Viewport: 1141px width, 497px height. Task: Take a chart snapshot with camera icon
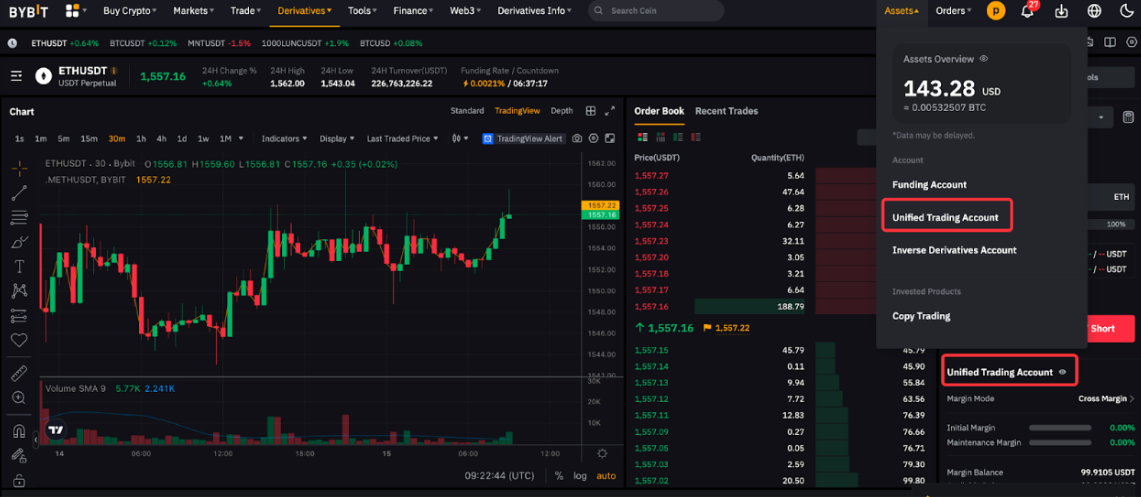pos(593,138)
